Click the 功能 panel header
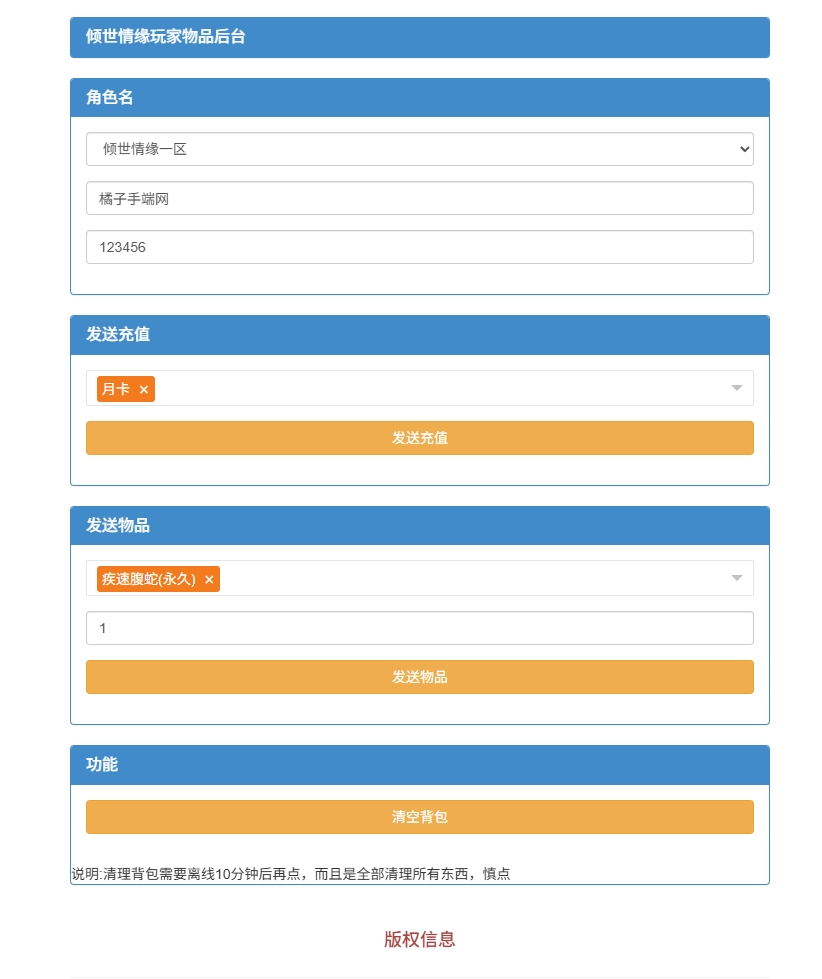Image resolution: width=822 pixels, height=979 pixels. [x=419, y=765]
